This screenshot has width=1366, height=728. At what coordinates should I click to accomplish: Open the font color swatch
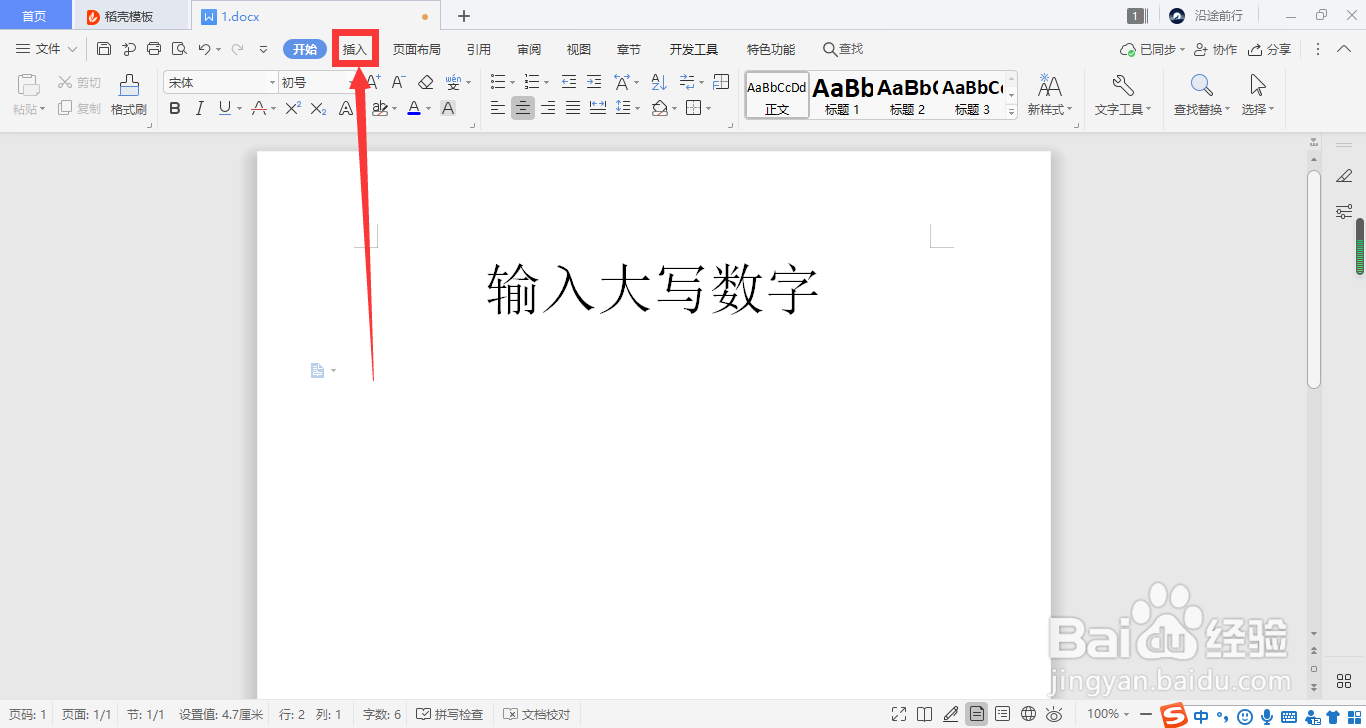pyautogui.click(x=414, y=108)
